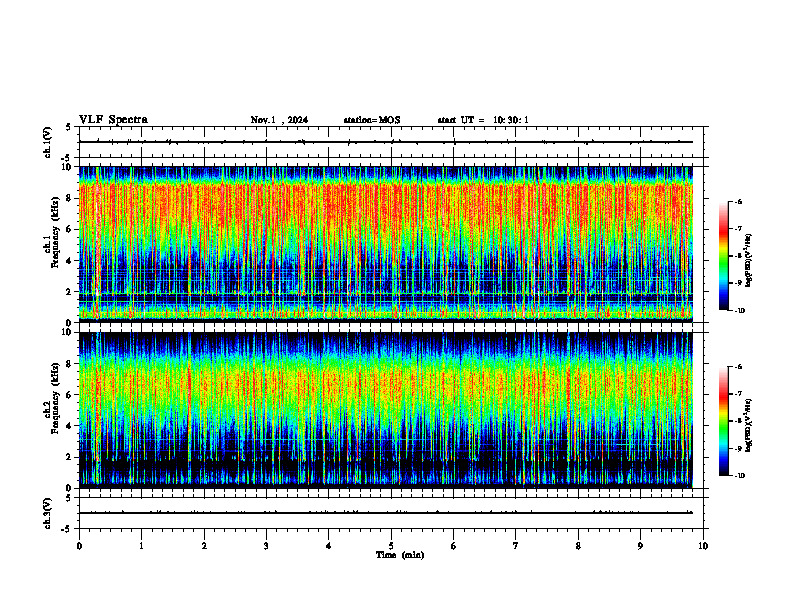Click the "-6" label on ch.2 color bar
The width and height of the screenshot is (792, 612).
(738, 367)
